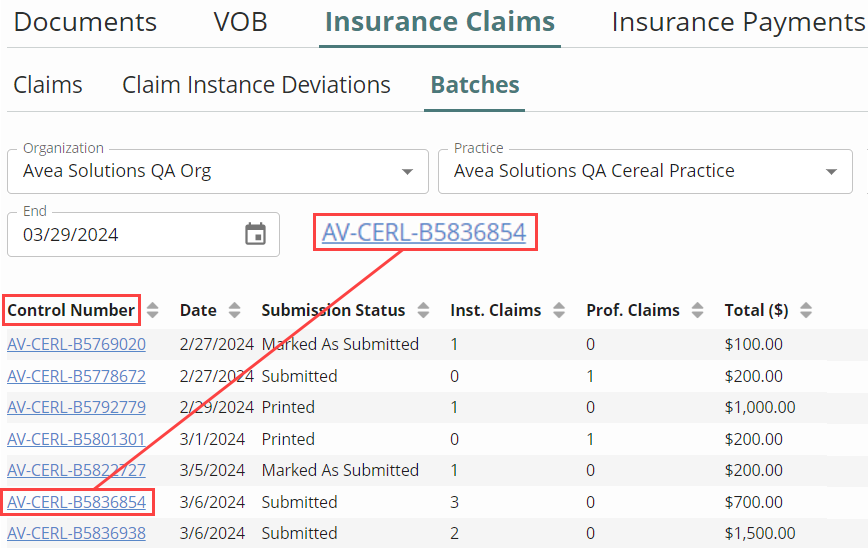Open batch link AV-CERL-B5792779
The height and width of the screenshot is (548, 868).
click(x=76, y=407)
